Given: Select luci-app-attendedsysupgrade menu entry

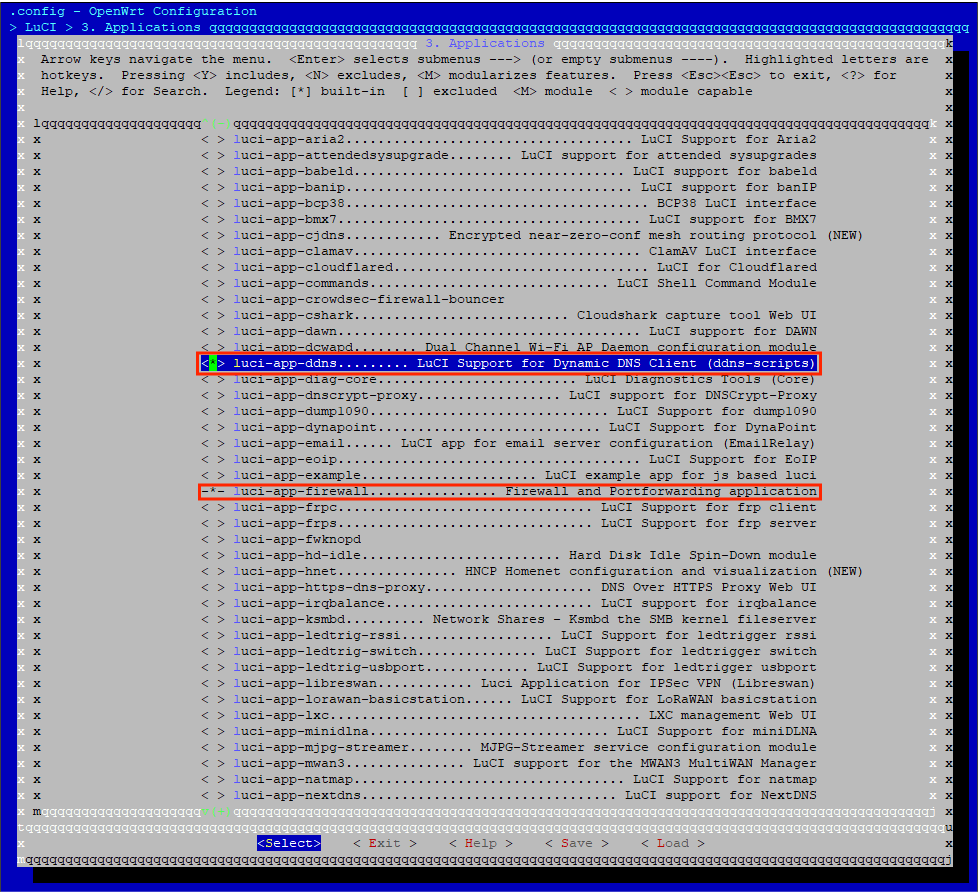Looking at the screenshot, I should pyautogui.click(x=524, y=155).
